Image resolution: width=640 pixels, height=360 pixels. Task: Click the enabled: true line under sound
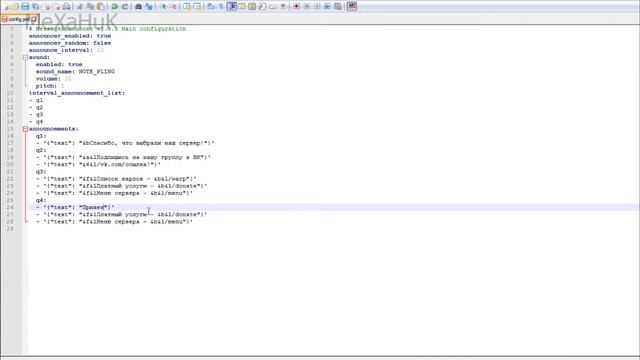click(x=59, y=64)
